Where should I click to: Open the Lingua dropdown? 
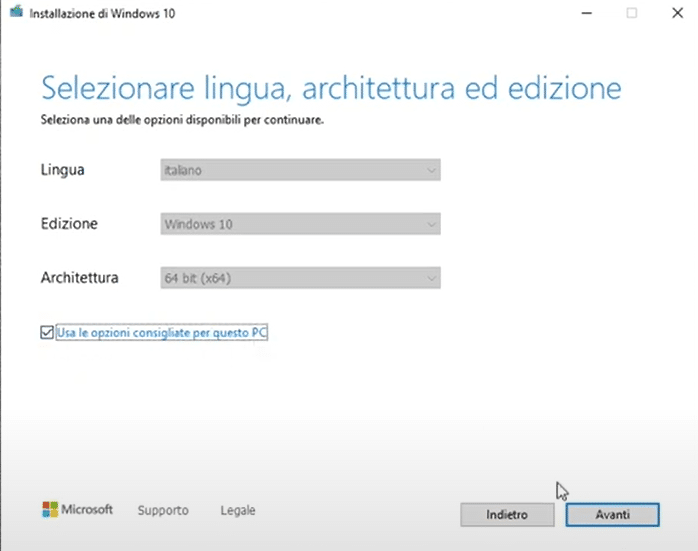click(x=300, y=170)
